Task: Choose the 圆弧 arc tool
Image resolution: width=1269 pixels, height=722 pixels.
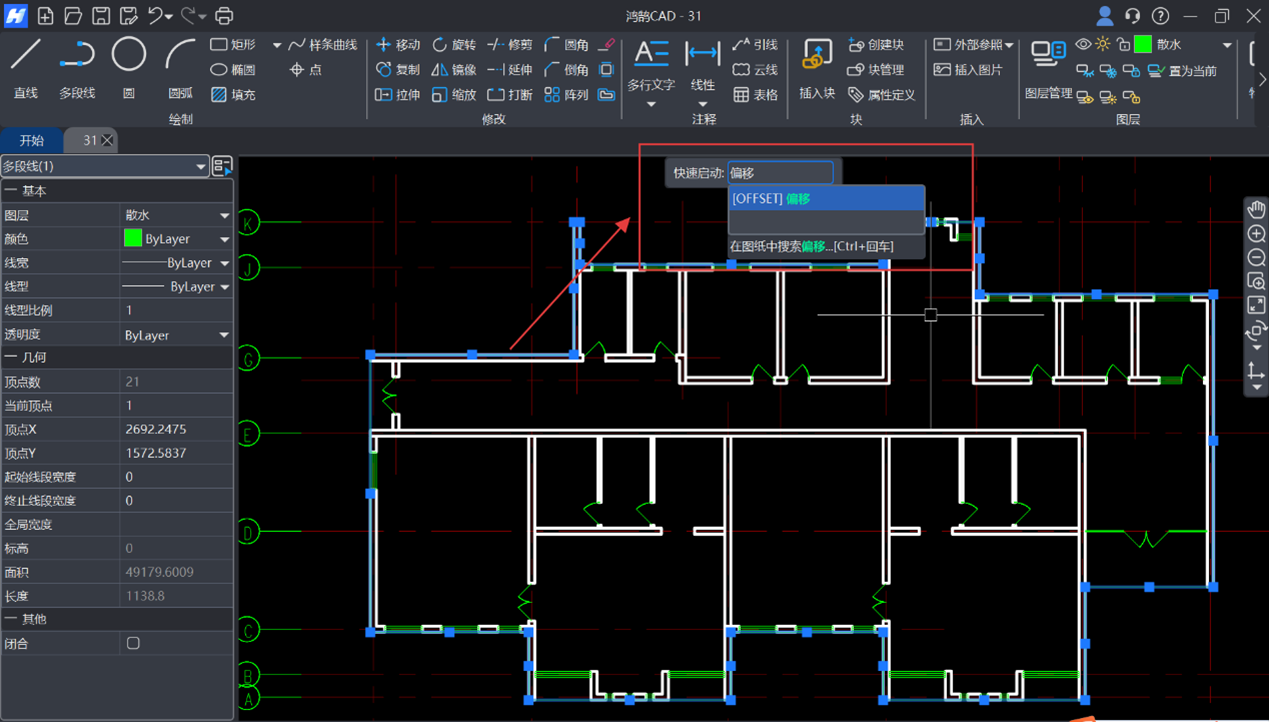Action: point(180,66)
